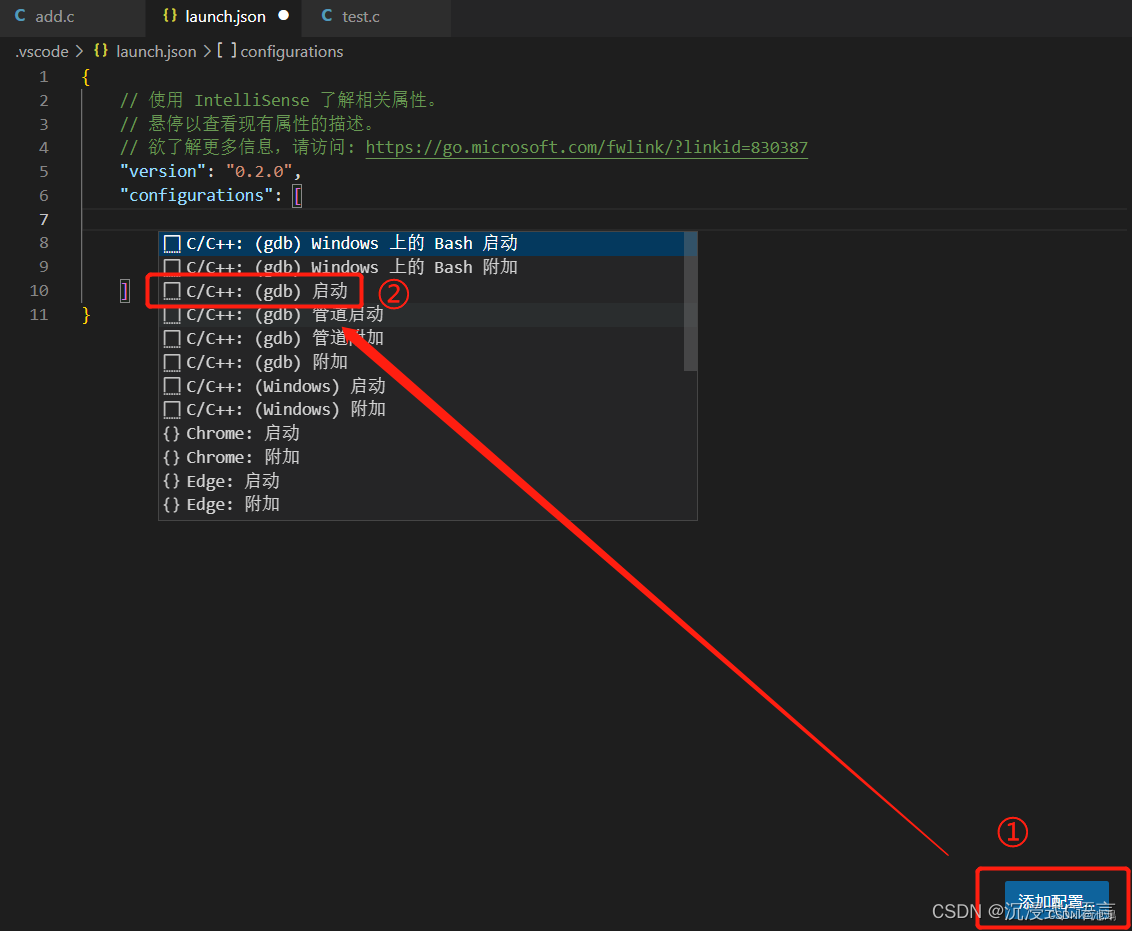Open the configurations breadcrumb dropdown
This screenshot has width=1132, height=931.
pos(291,51)
